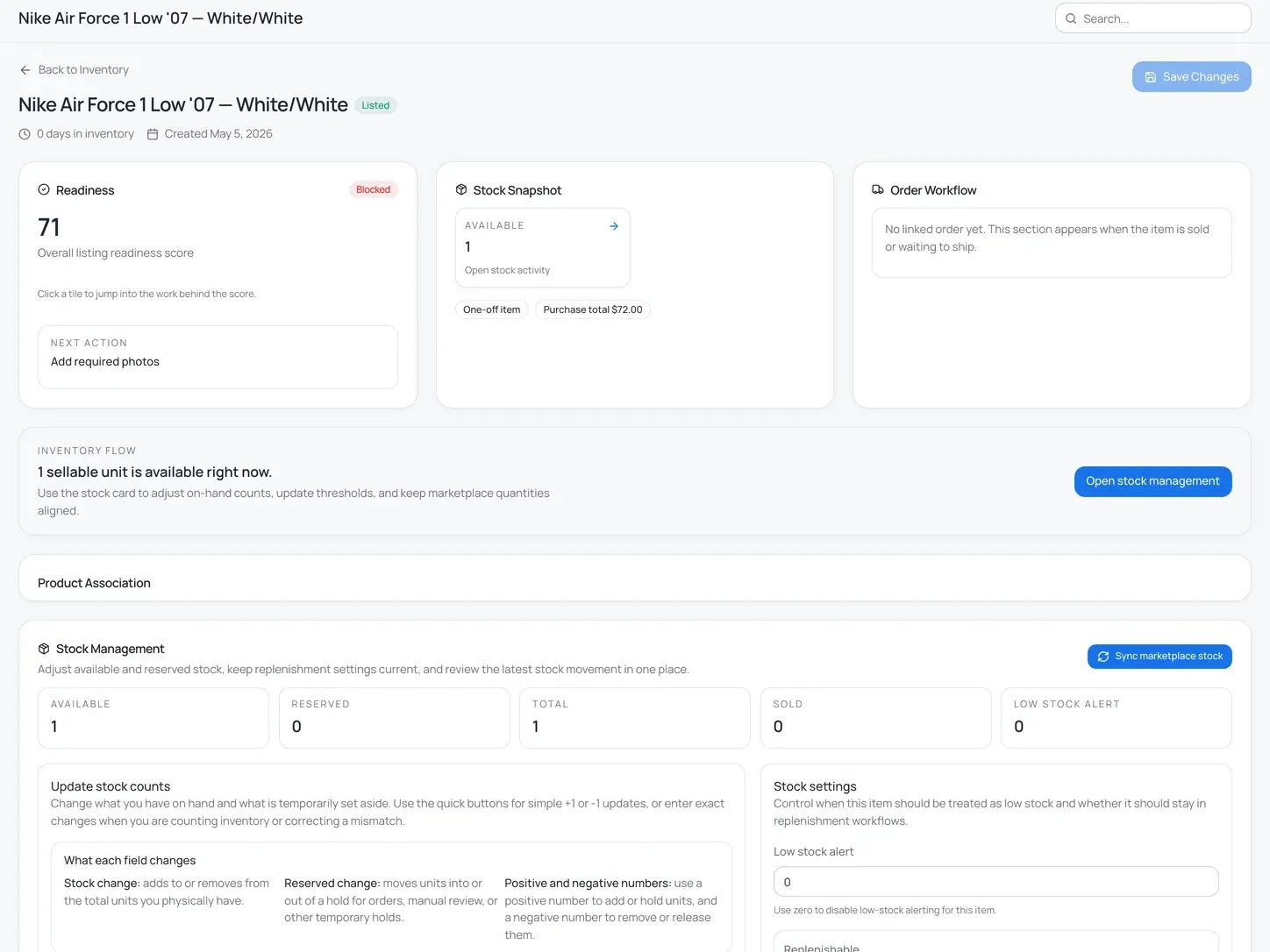Open the Available stock activity tile
Viewport: 1270px width, 952px height.
click(x=542, y=247)
